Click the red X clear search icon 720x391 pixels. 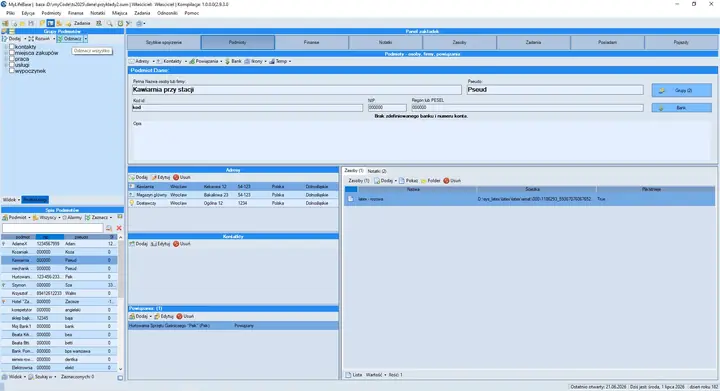pyautogui.click(x=119, y=228)
